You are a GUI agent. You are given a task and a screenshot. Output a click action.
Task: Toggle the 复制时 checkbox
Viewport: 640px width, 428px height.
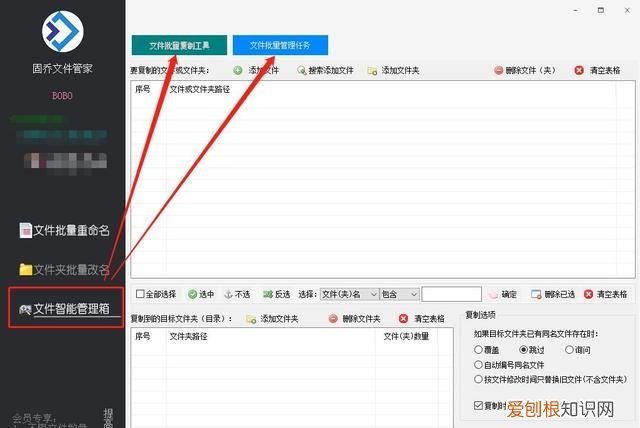(478, 405)
